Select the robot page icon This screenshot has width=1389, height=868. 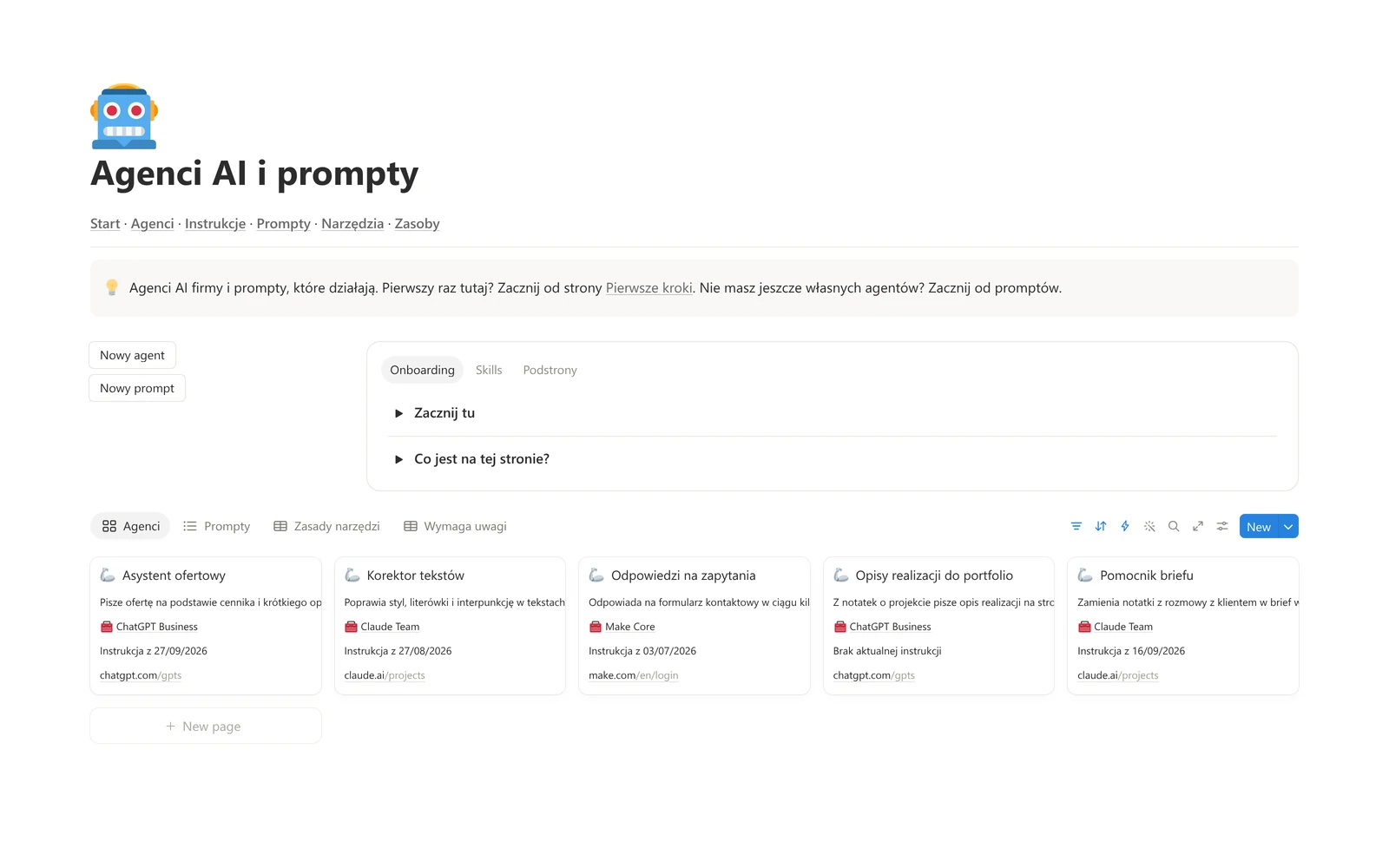pyautogui.click(x=124, y=116)
